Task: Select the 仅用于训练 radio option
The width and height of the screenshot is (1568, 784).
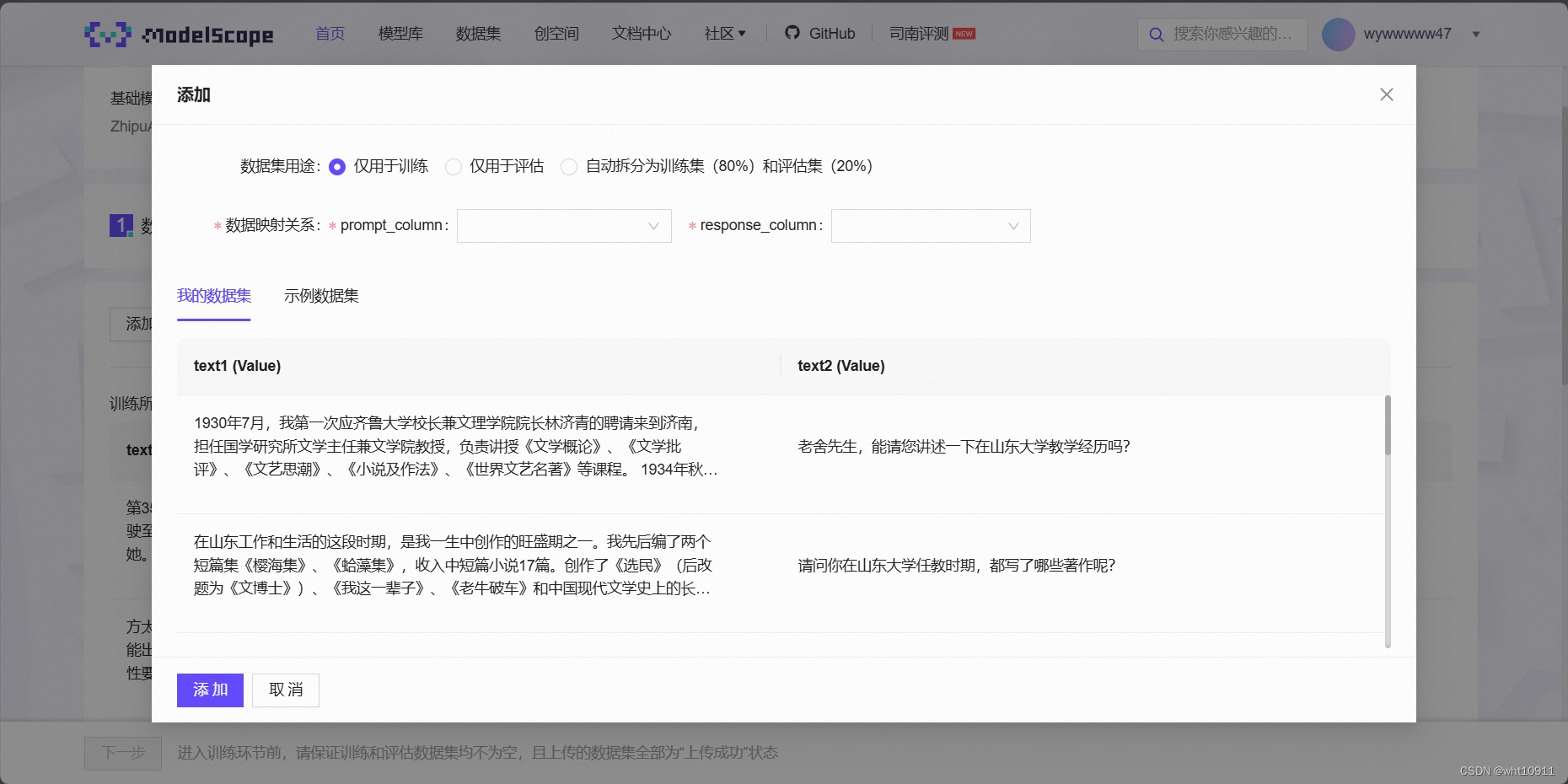Action: click(x=337, y=167)
